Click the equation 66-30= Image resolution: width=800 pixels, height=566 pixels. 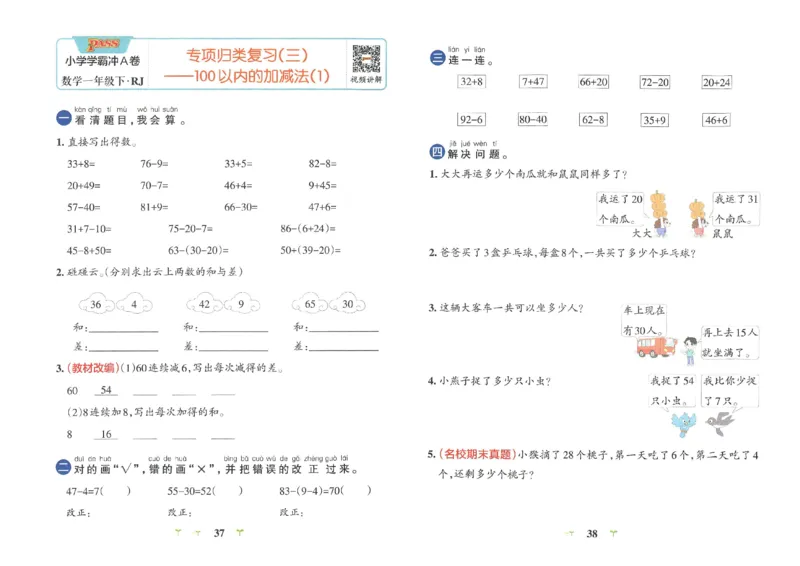(x=241, y=207)
